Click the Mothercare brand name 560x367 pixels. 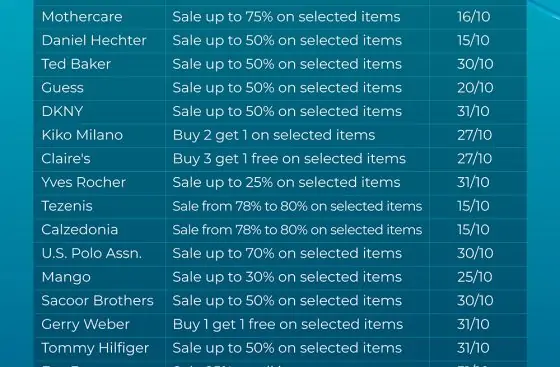[82, 17]
